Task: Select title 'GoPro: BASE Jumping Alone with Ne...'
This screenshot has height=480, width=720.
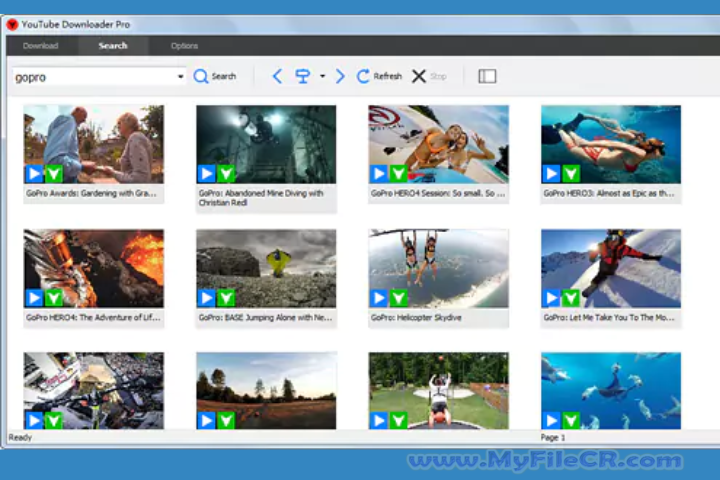Action: point(265,317)
